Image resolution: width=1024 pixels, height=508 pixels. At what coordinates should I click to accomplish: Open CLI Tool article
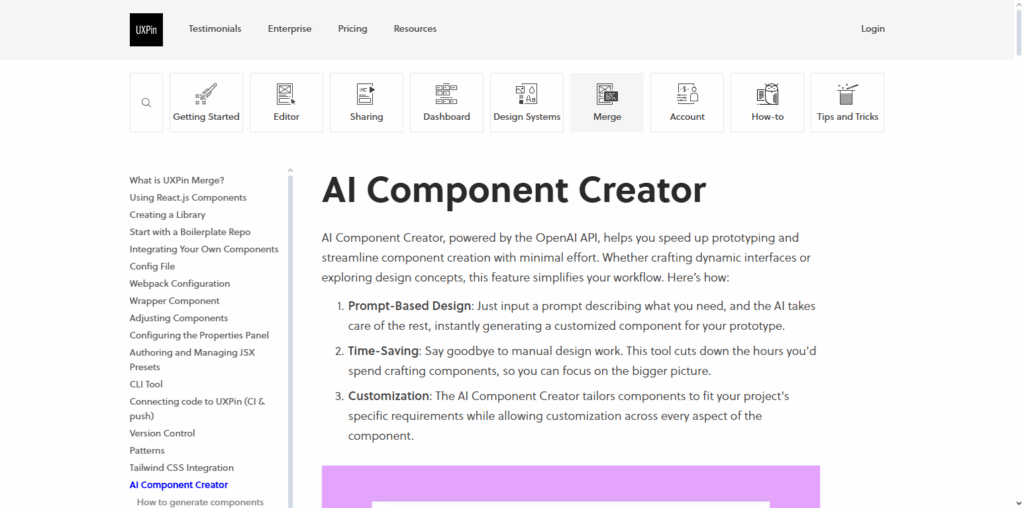(146, 385)
